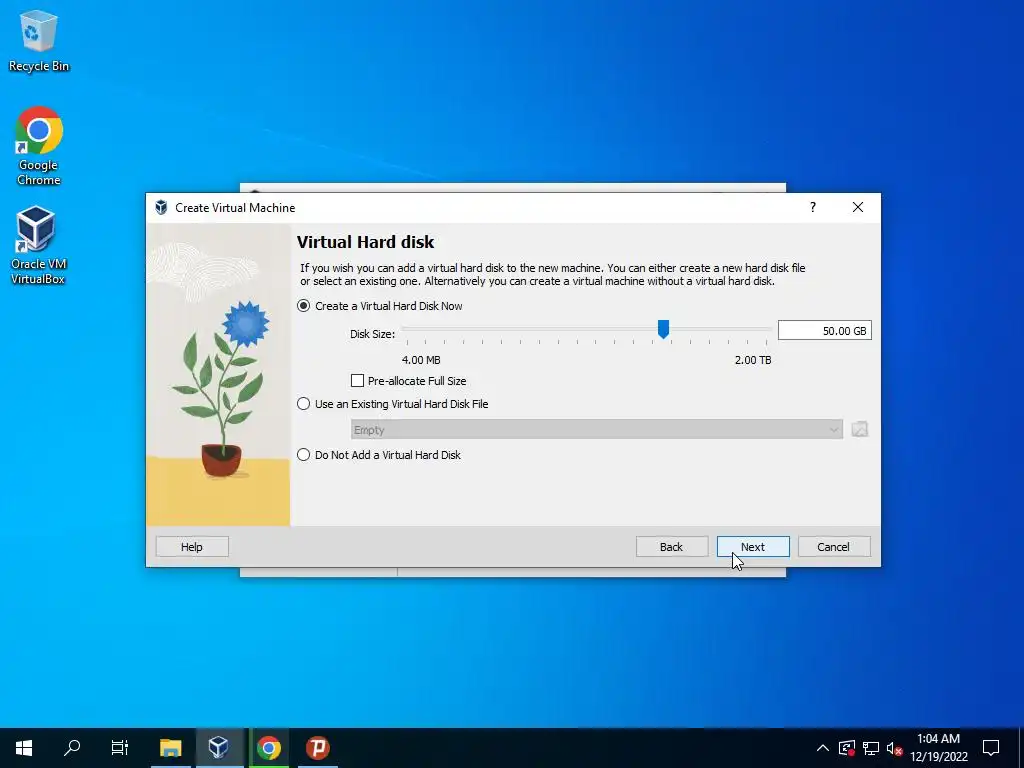Click Next to continue the wizard
This screenshot has width=1024, height=768.
pos(753,547)
